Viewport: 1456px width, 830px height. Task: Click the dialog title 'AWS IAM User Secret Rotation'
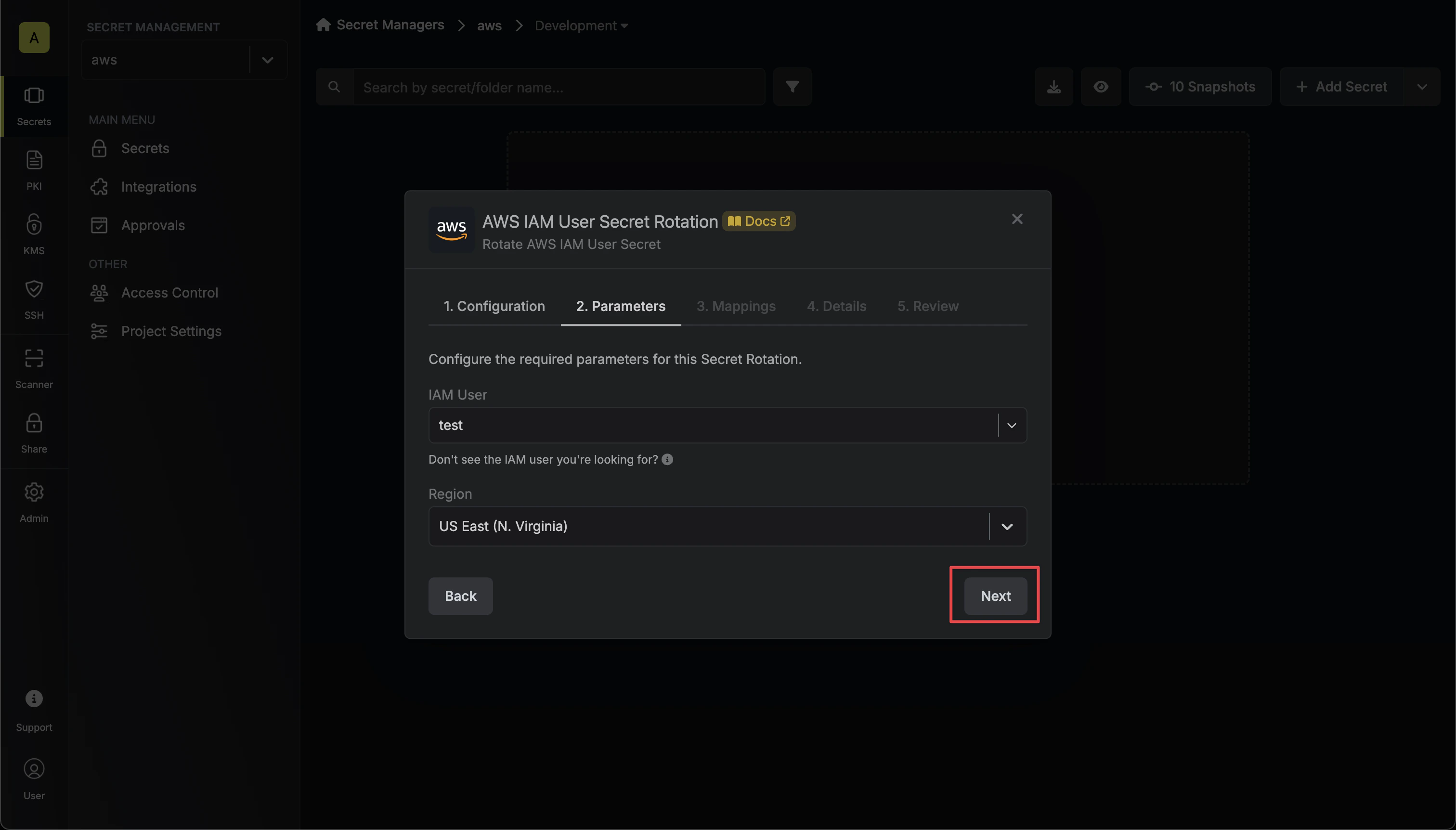tap(600, 221)
